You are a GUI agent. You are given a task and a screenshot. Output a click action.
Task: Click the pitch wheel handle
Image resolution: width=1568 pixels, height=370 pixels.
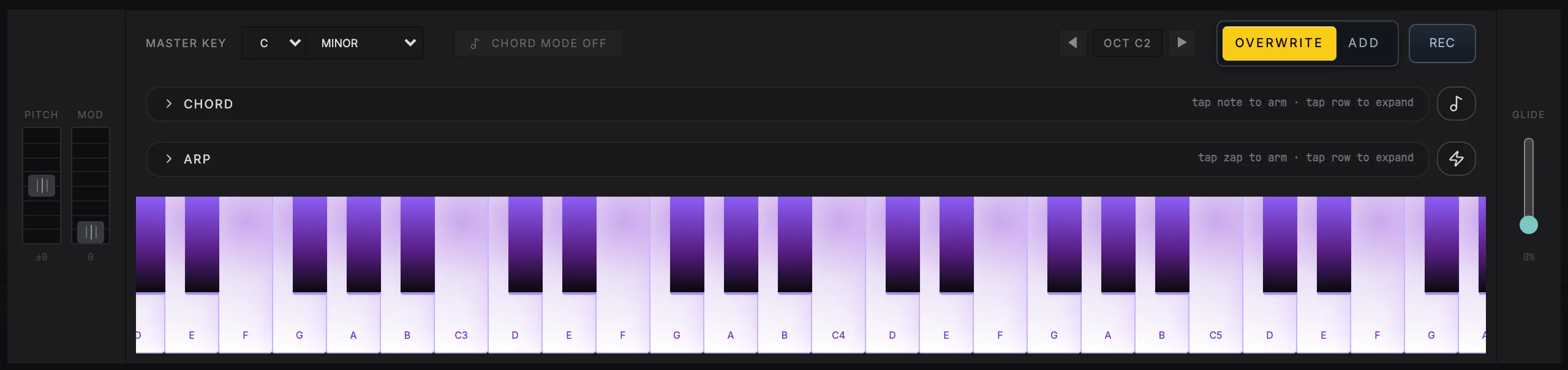point(42,186)
